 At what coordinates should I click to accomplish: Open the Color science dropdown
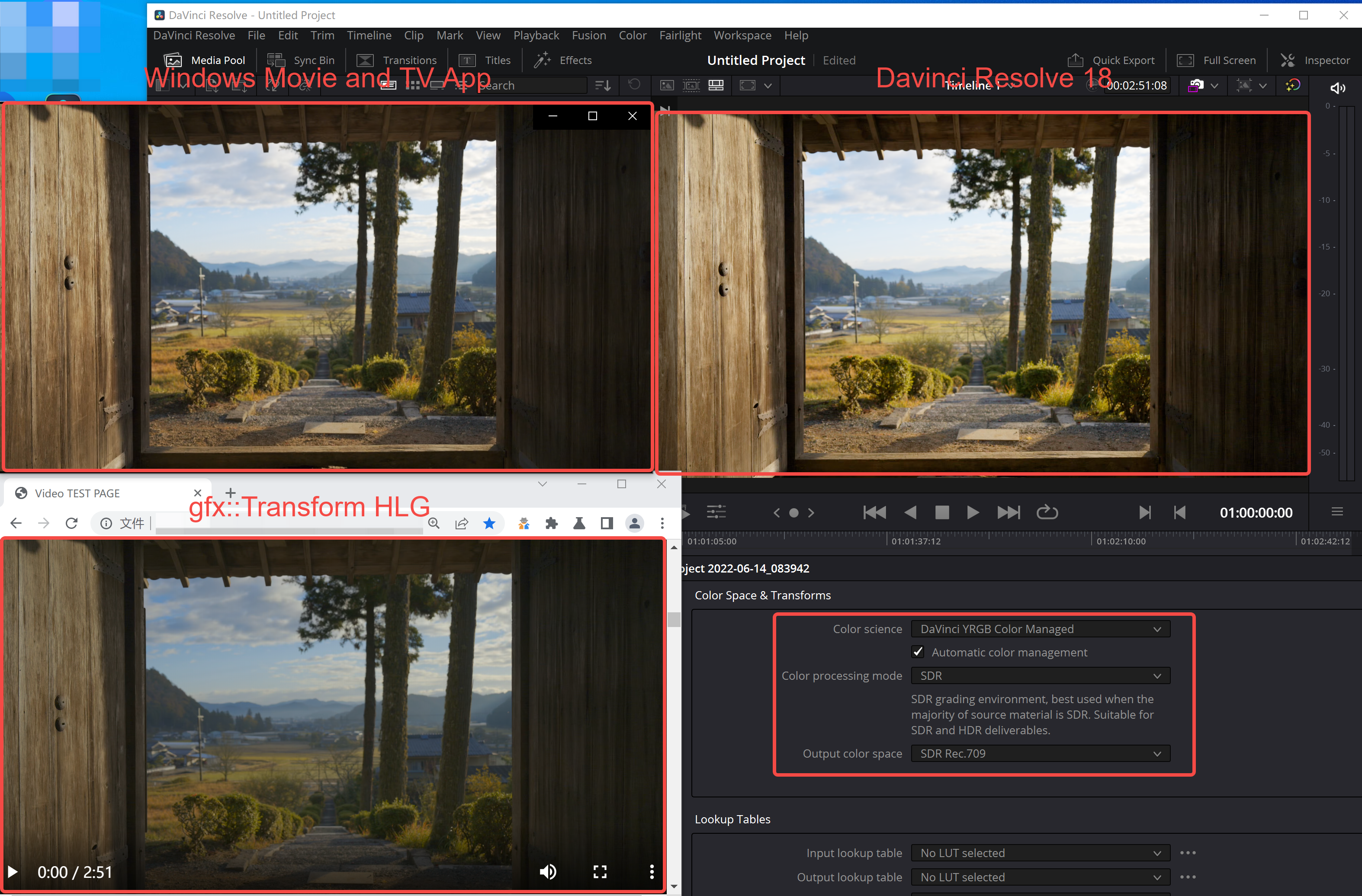1041,629
